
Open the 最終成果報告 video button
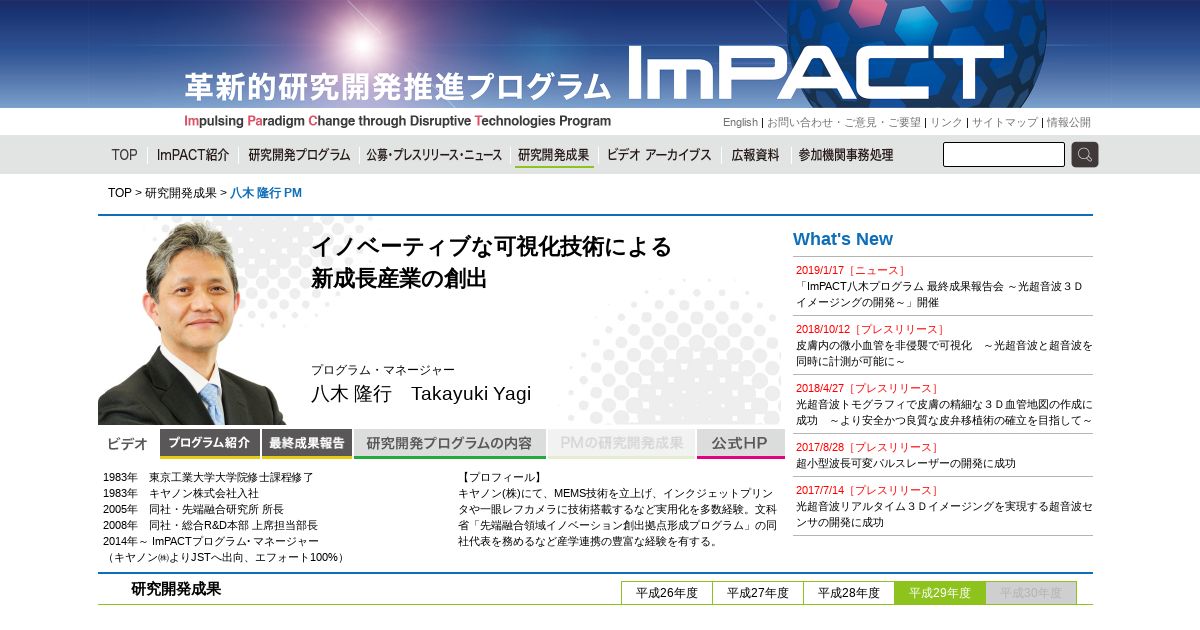307,443
